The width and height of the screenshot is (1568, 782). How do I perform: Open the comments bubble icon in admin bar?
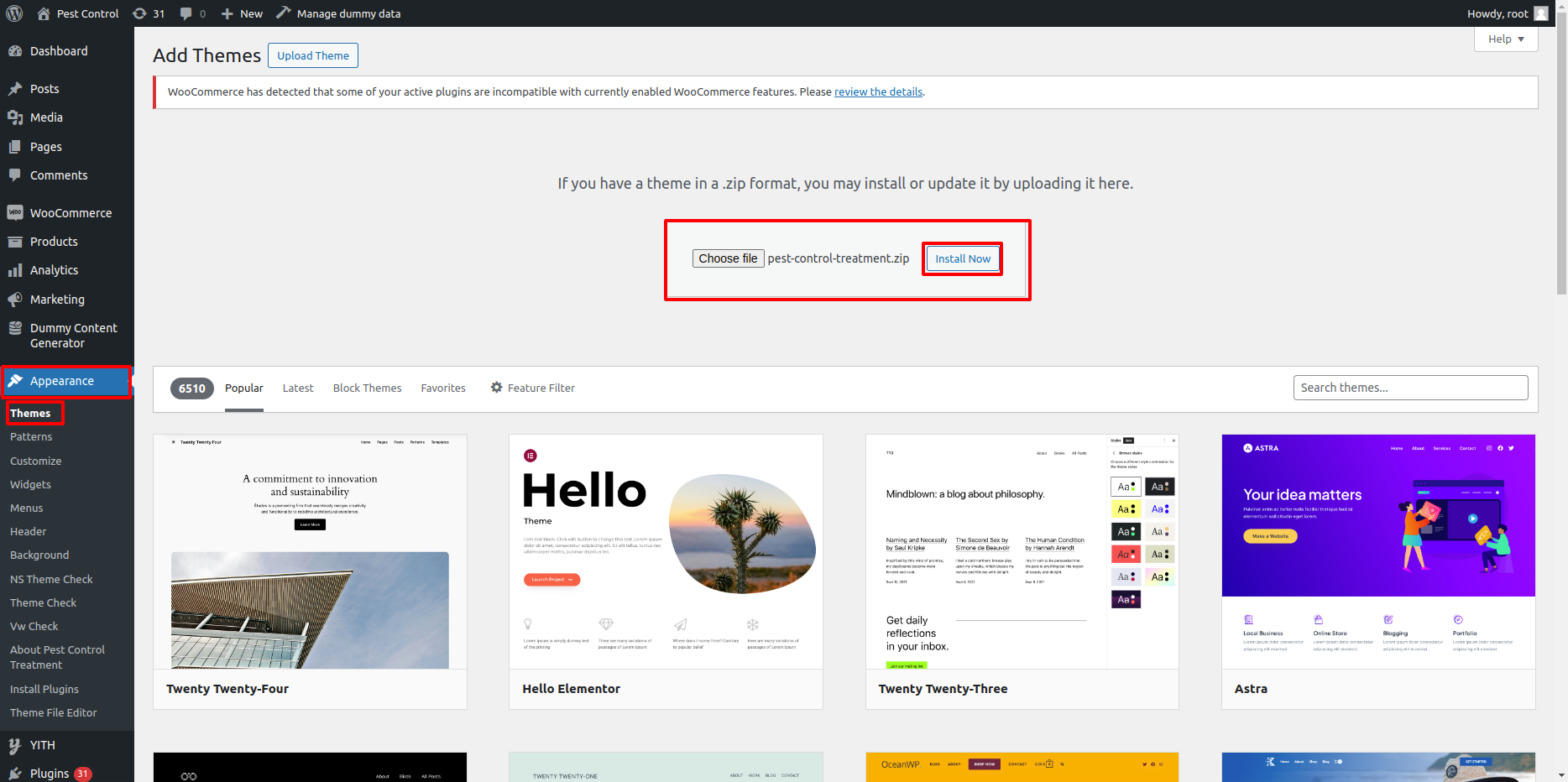[186, 13]
